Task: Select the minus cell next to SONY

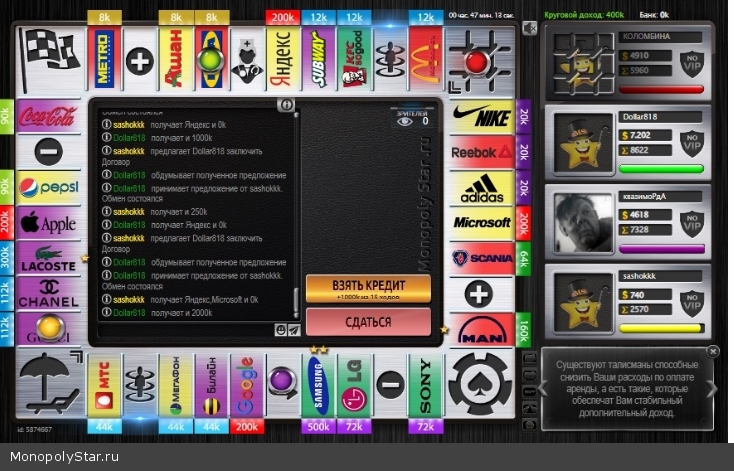Action: tap(390, 385)
